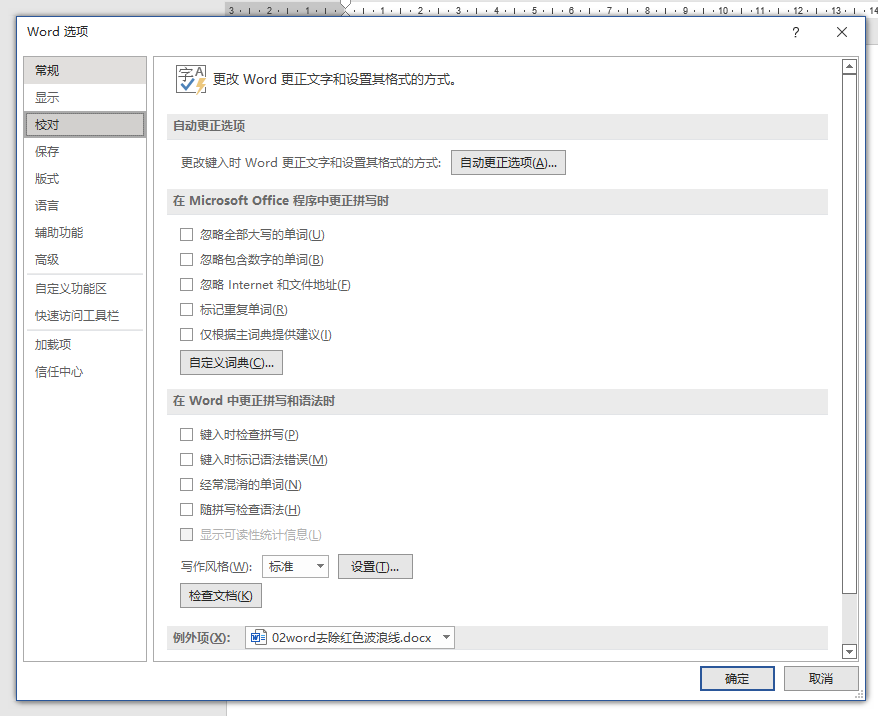Toggle 随拼写检查语法 checkbox
The width and height of the screenshot is (878, 716).
click(186, 509)
